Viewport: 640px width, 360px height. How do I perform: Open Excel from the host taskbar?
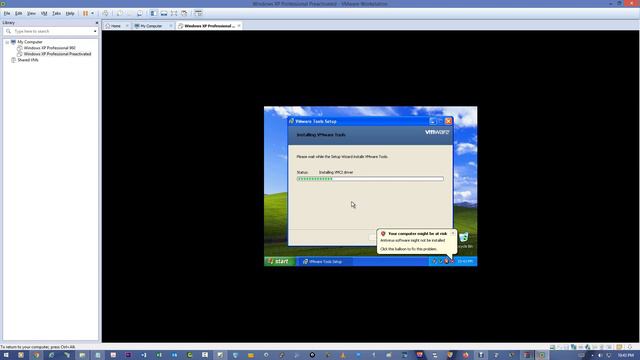click(159, 355)
